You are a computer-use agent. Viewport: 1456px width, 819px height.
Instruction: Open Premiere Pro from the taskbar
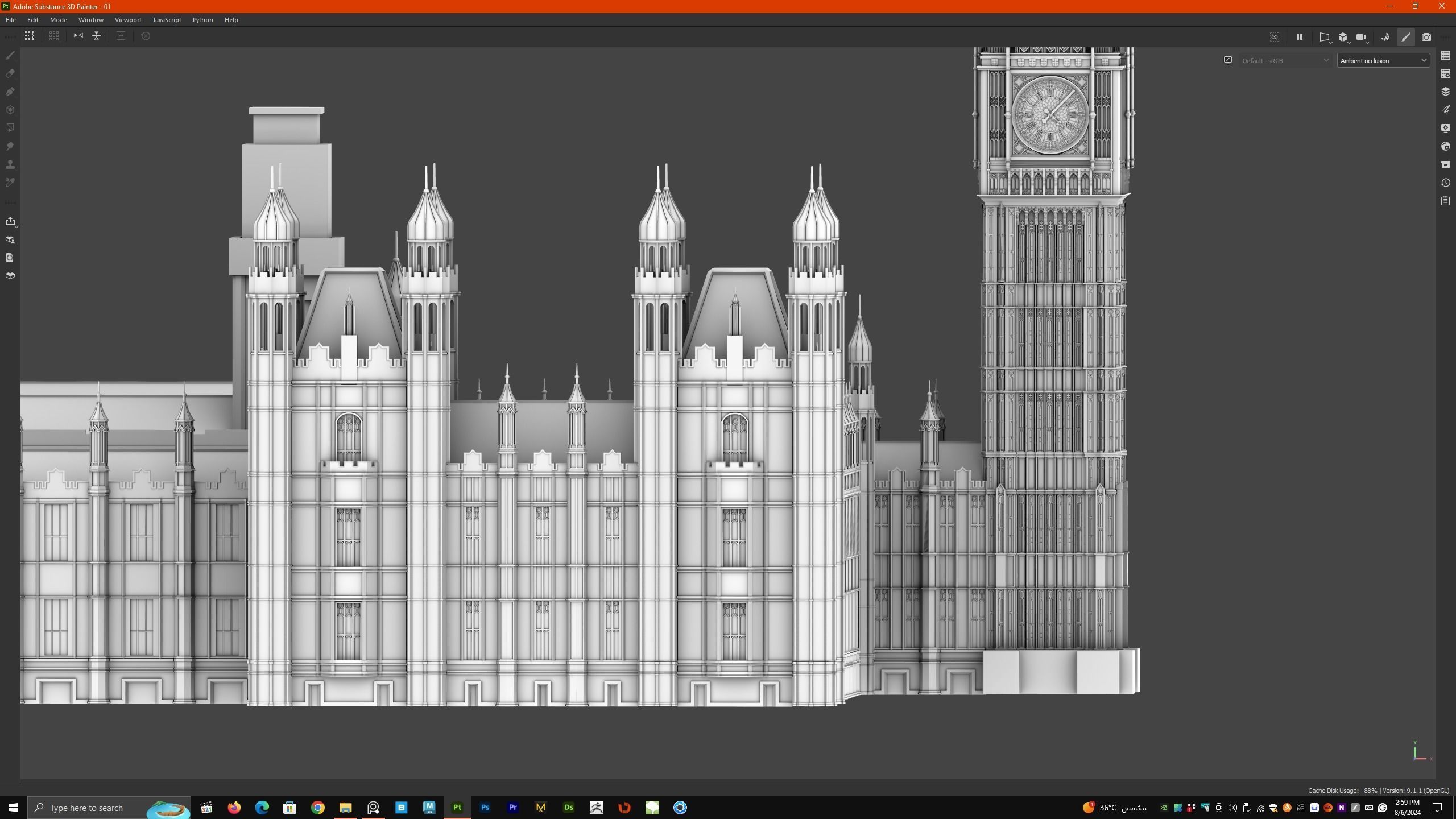pyautogui.click(x=513, y=808)
